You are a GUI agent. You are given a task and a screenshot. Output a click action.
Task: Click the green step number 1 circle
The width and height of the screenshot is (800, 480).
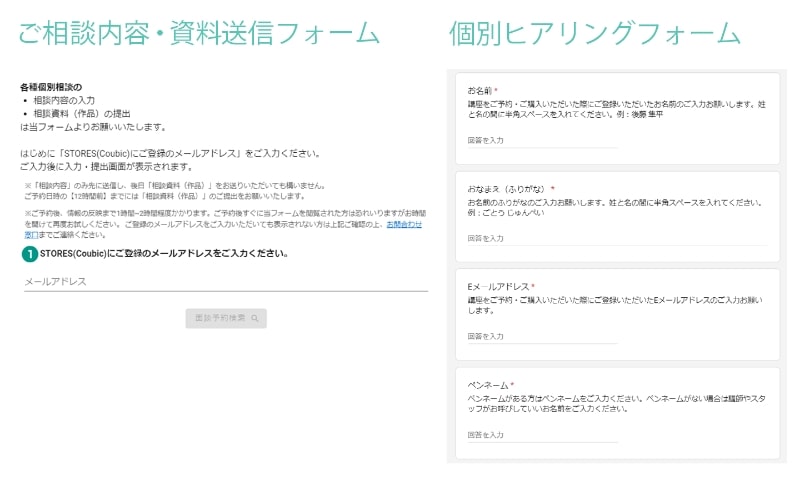coord(30,254)
